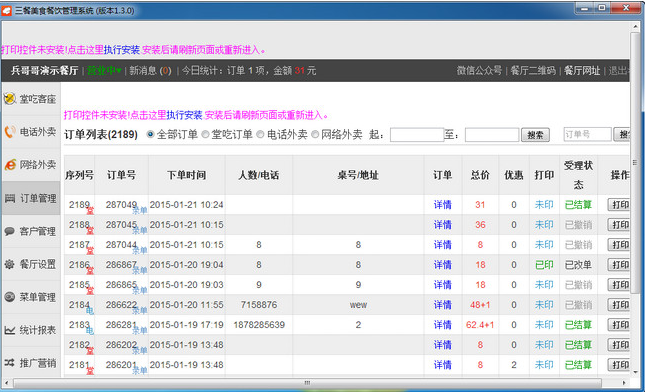Image resolution: width=645 pixels, height=392 pixels.
Task: Open the 微信公众号 link in header
Action: [479, 71]
